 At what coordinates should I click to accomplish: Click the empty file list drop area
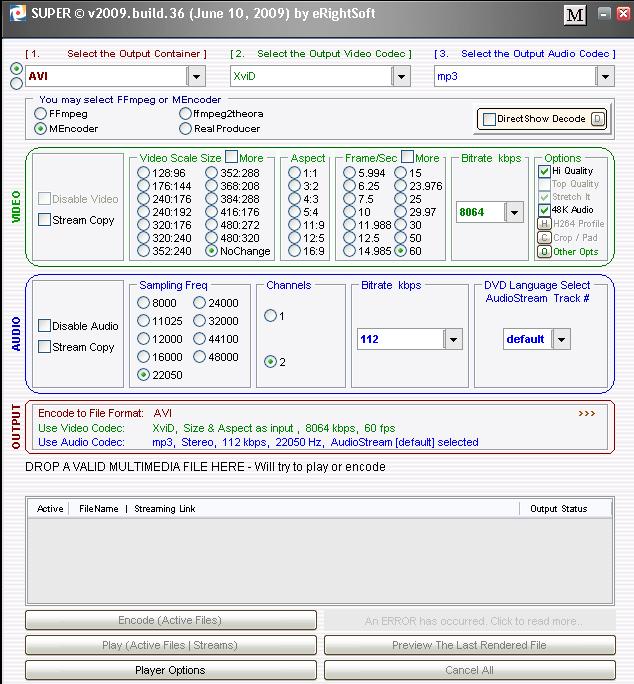coord(320,560)
